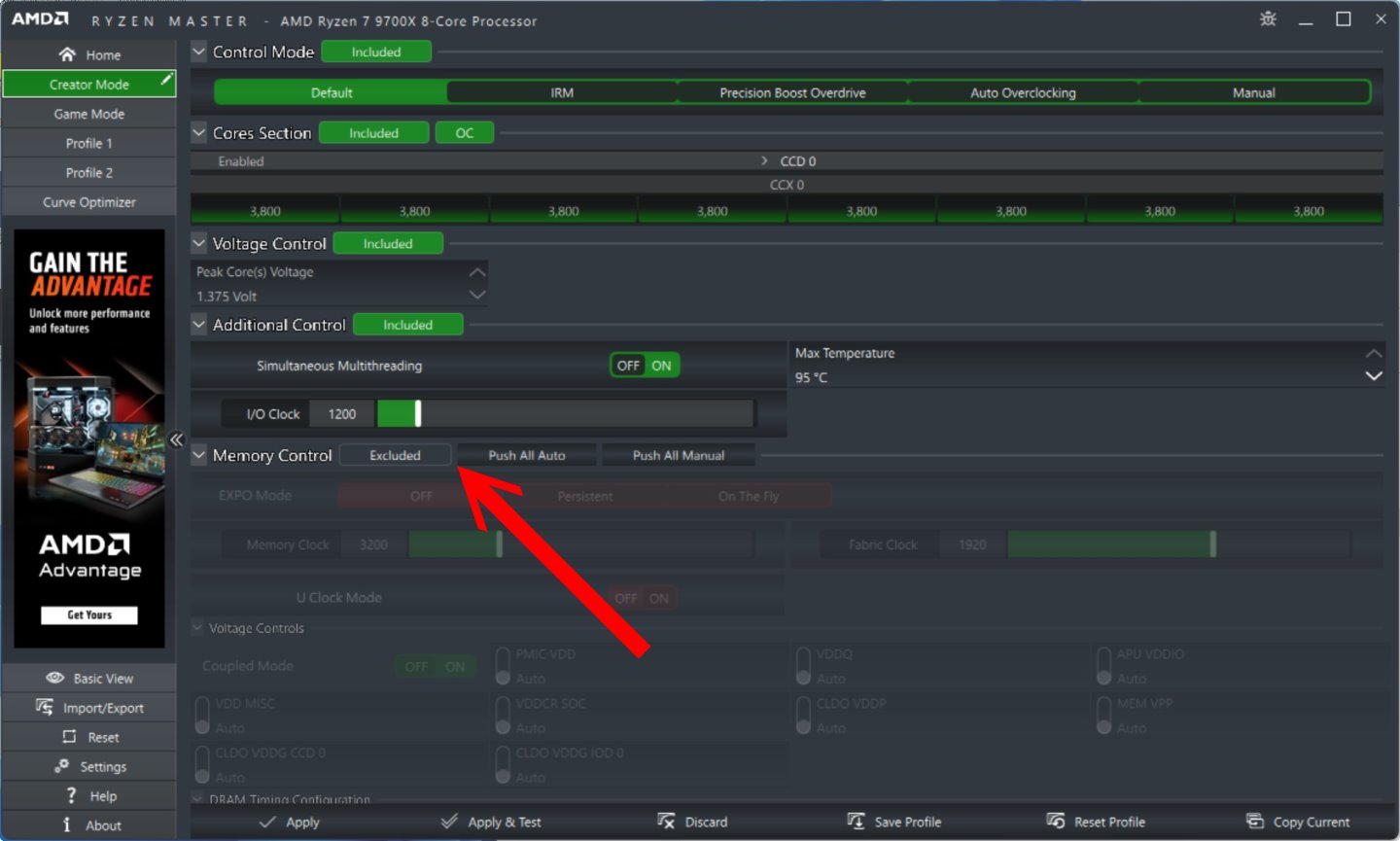
Task: Click the AMD logo in title bar
Action: (40, 19)
